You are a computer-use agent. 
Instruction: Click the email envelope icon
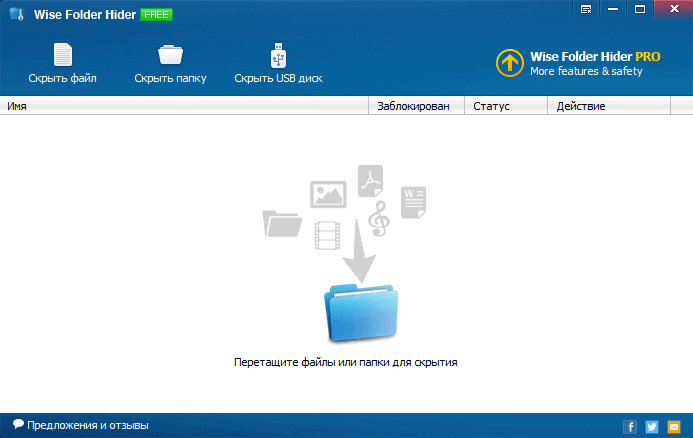point(674,427)
